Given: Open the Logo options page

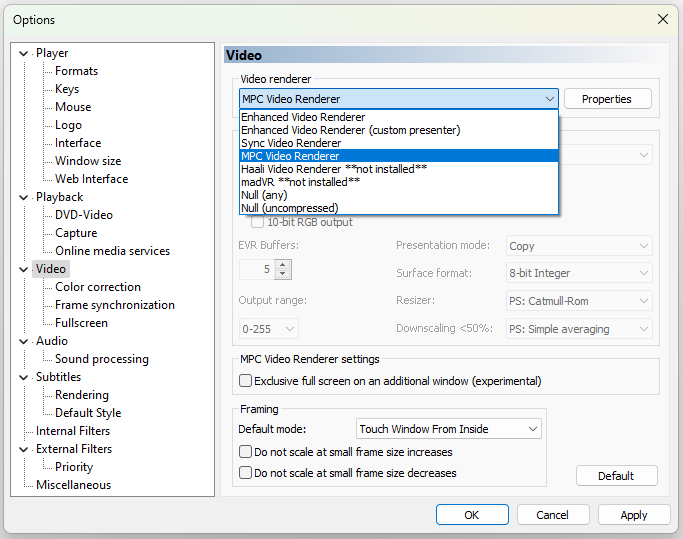Looking at the screenshot, I should (68, 125).
